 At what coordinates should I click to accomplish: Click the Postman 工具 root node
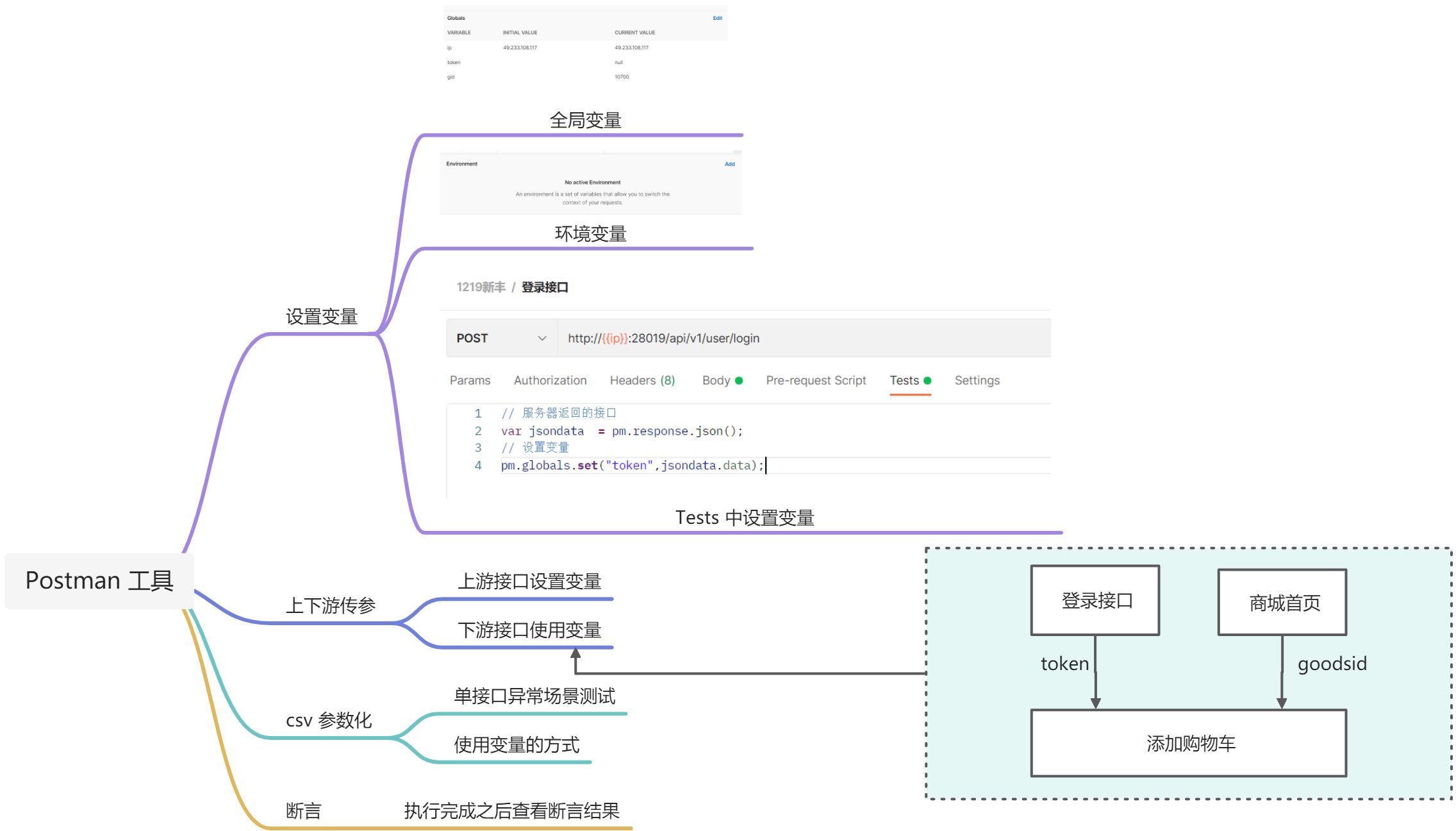(99, 581)
